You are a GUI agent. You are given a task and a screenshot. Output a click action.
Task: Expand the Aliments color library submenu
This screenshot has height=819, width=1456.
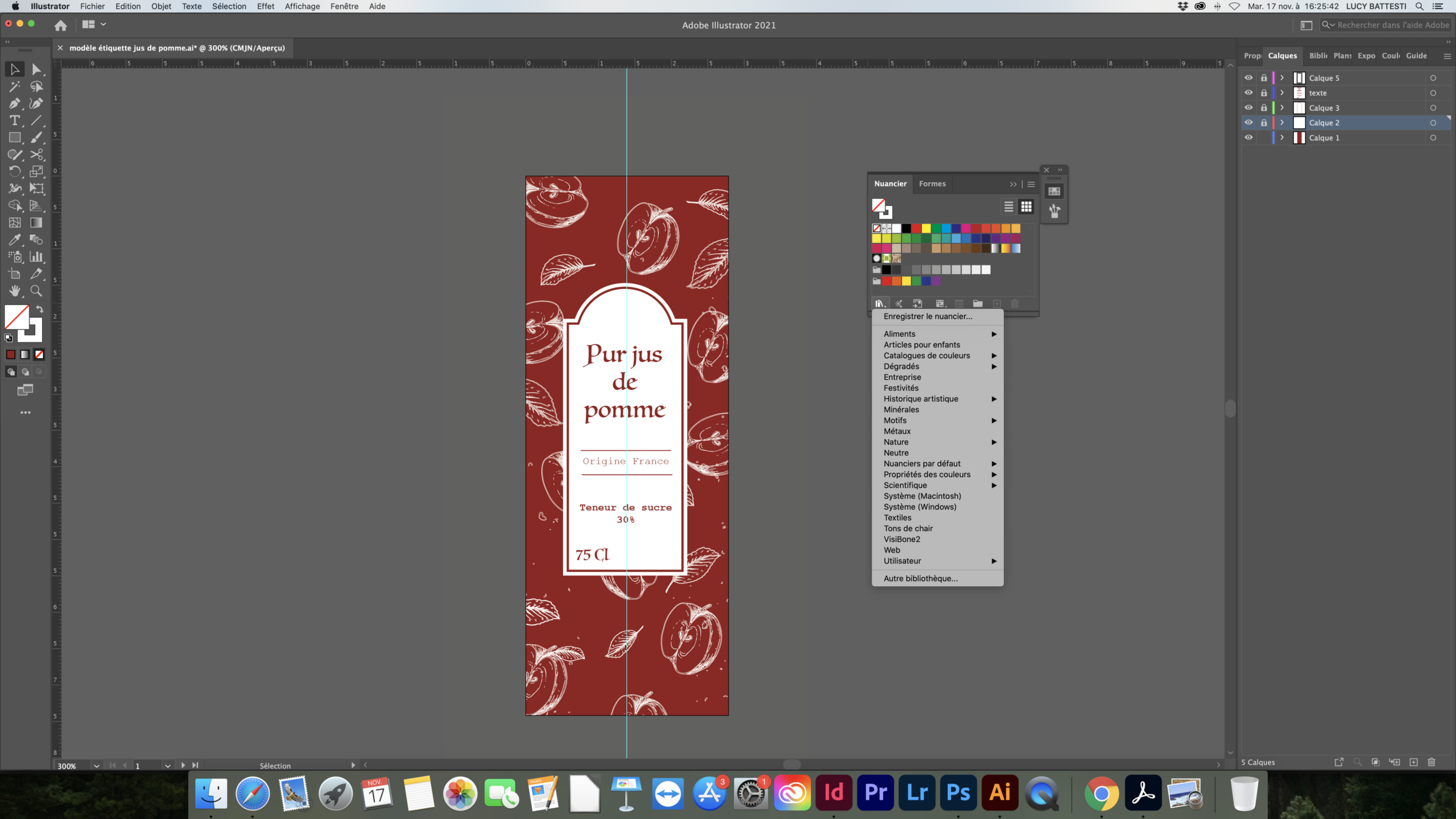(993, 333)
